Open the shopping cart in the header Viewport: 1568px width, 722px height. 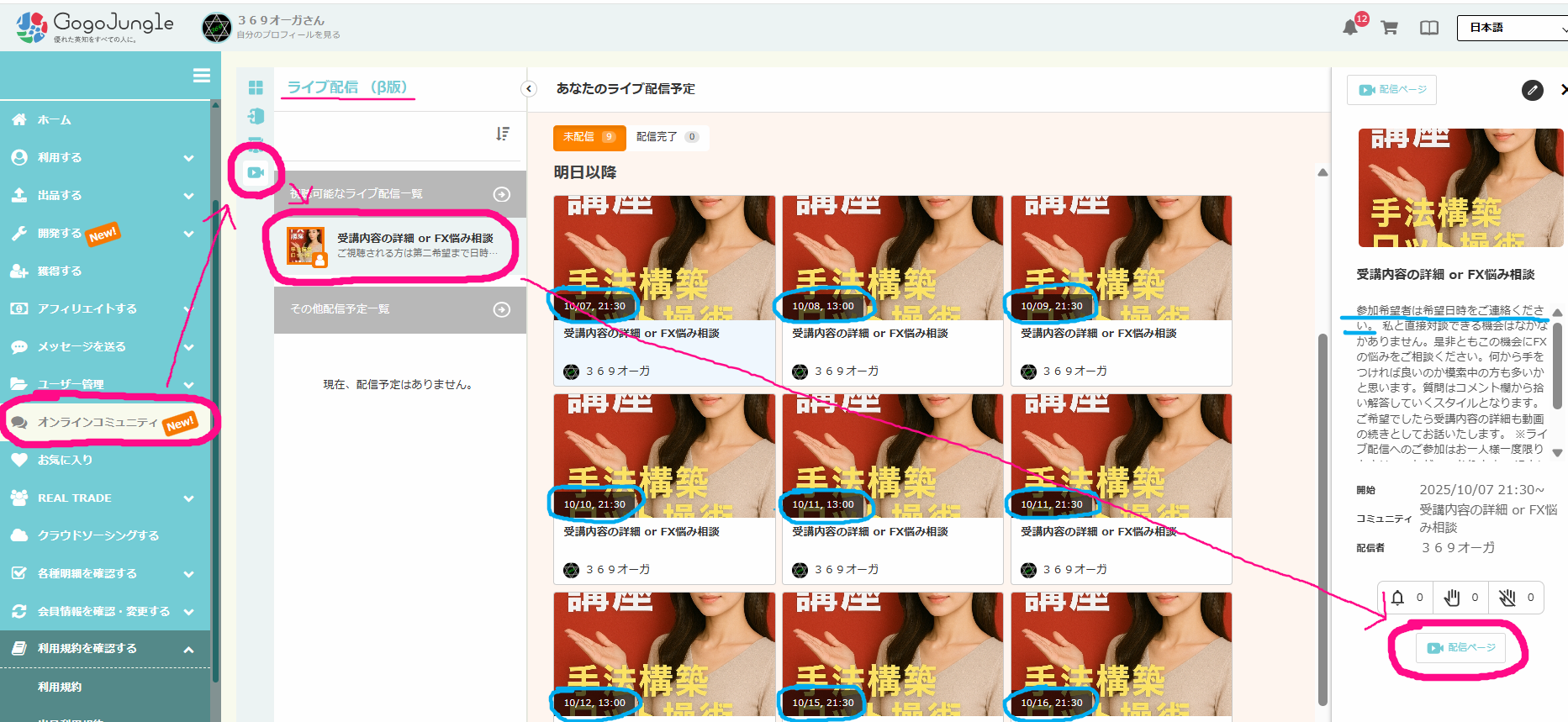point(1389,28)
